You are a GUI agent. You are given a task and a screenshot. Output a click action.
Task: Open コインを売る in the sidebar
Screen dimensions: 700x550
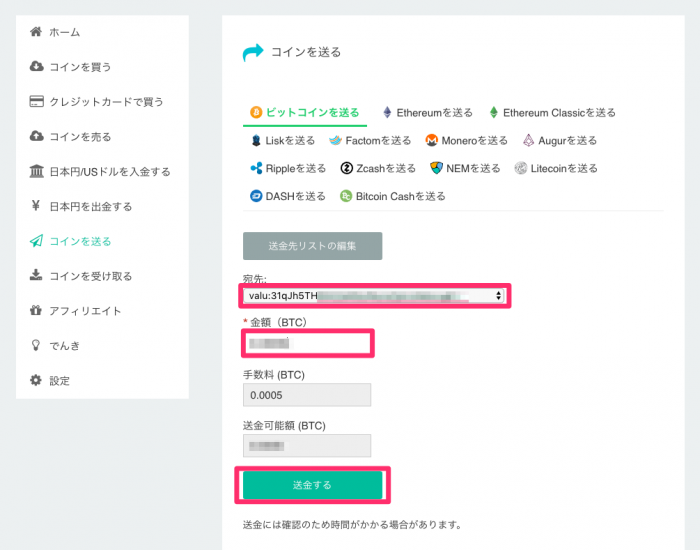pyautogui.click(x=80, y=137)
